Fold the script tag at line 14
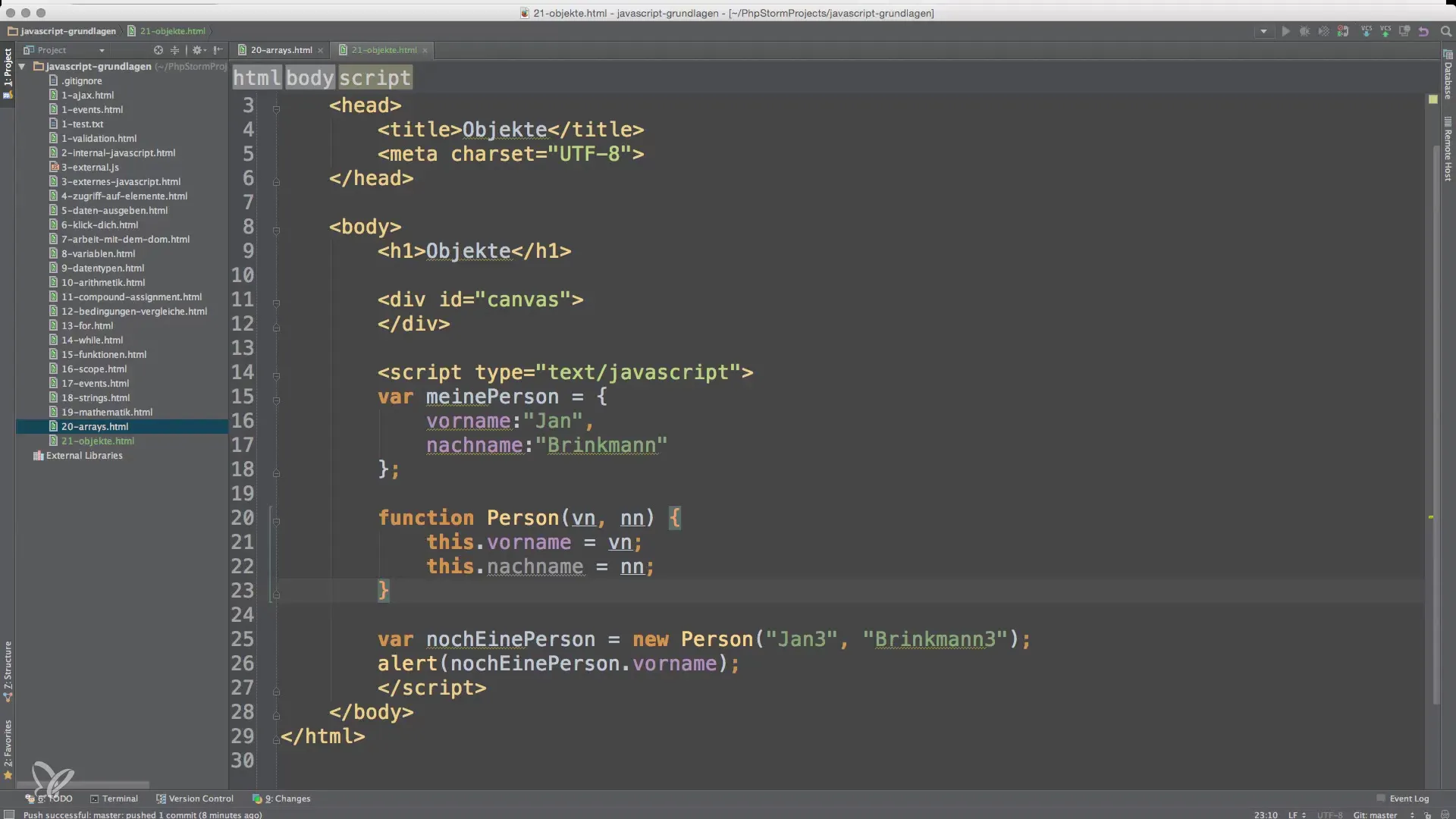The width and height of the screenshot is (1456, 819). point(276,376)
